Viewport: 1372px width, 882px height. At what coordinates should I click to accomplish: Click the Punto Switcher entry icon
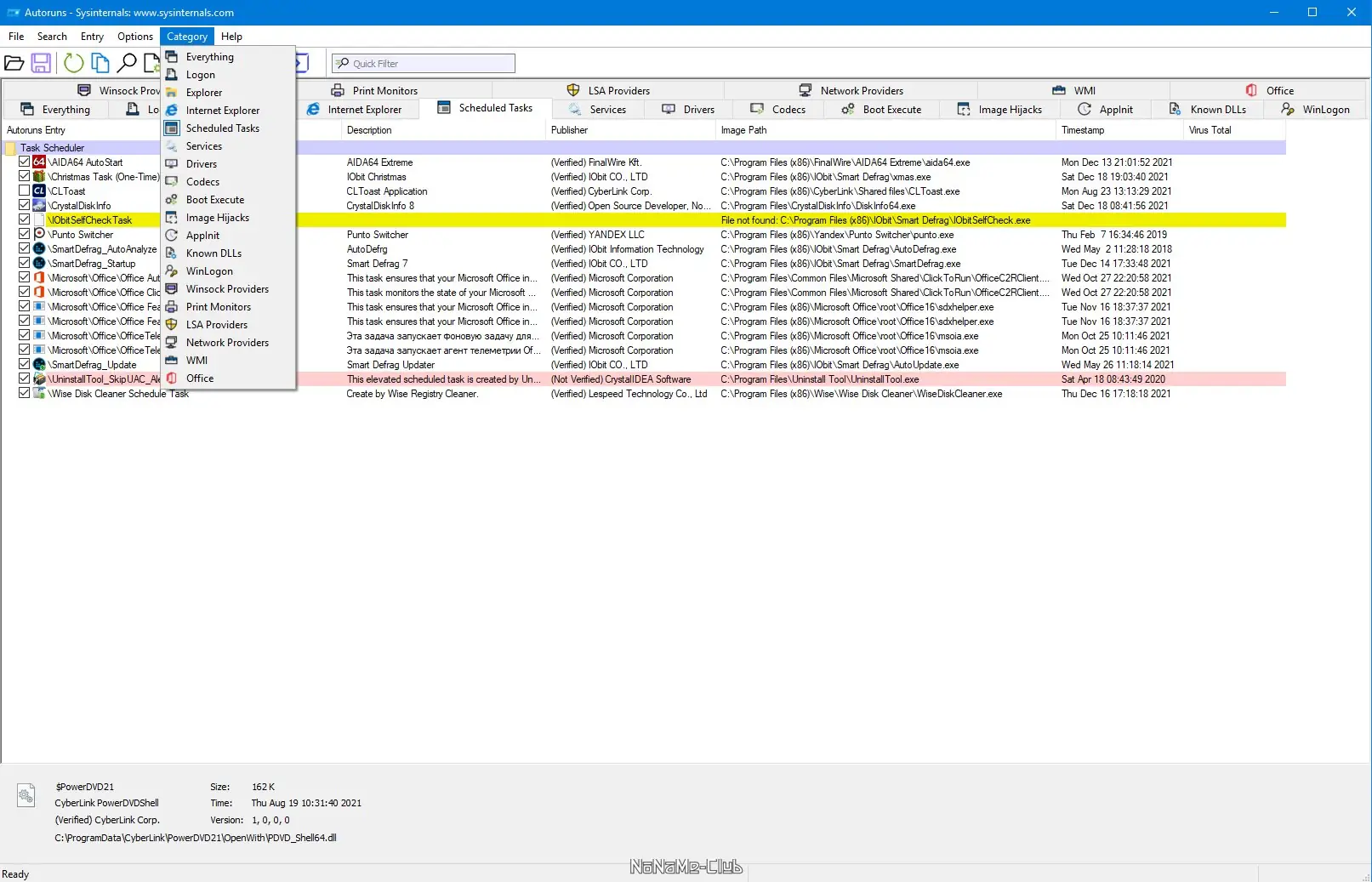click(x=39, y=235)
